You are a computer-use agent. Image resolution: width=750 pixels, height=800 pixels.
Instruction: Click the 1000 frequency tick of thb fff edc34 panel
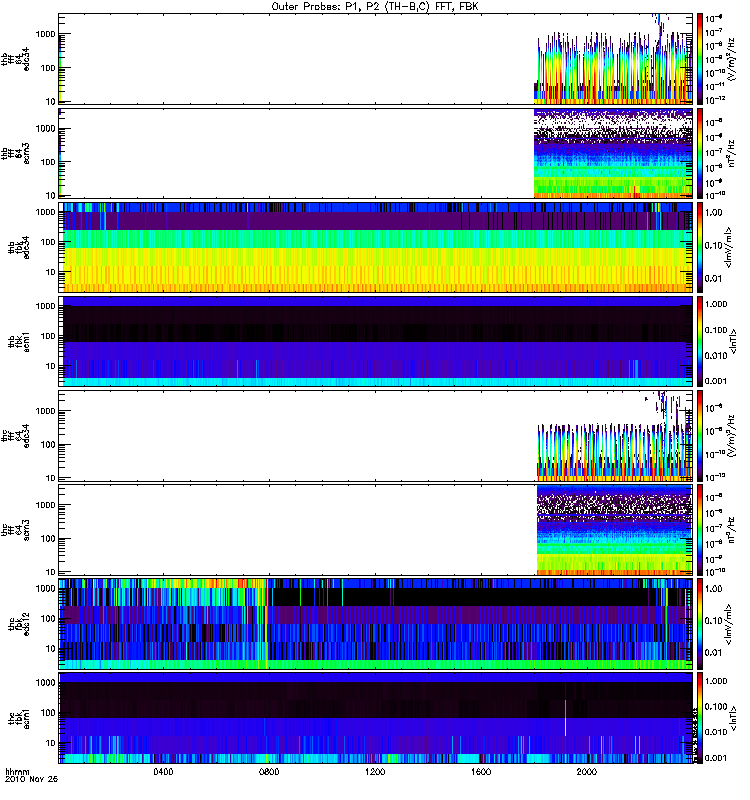[x=45, y=34]
